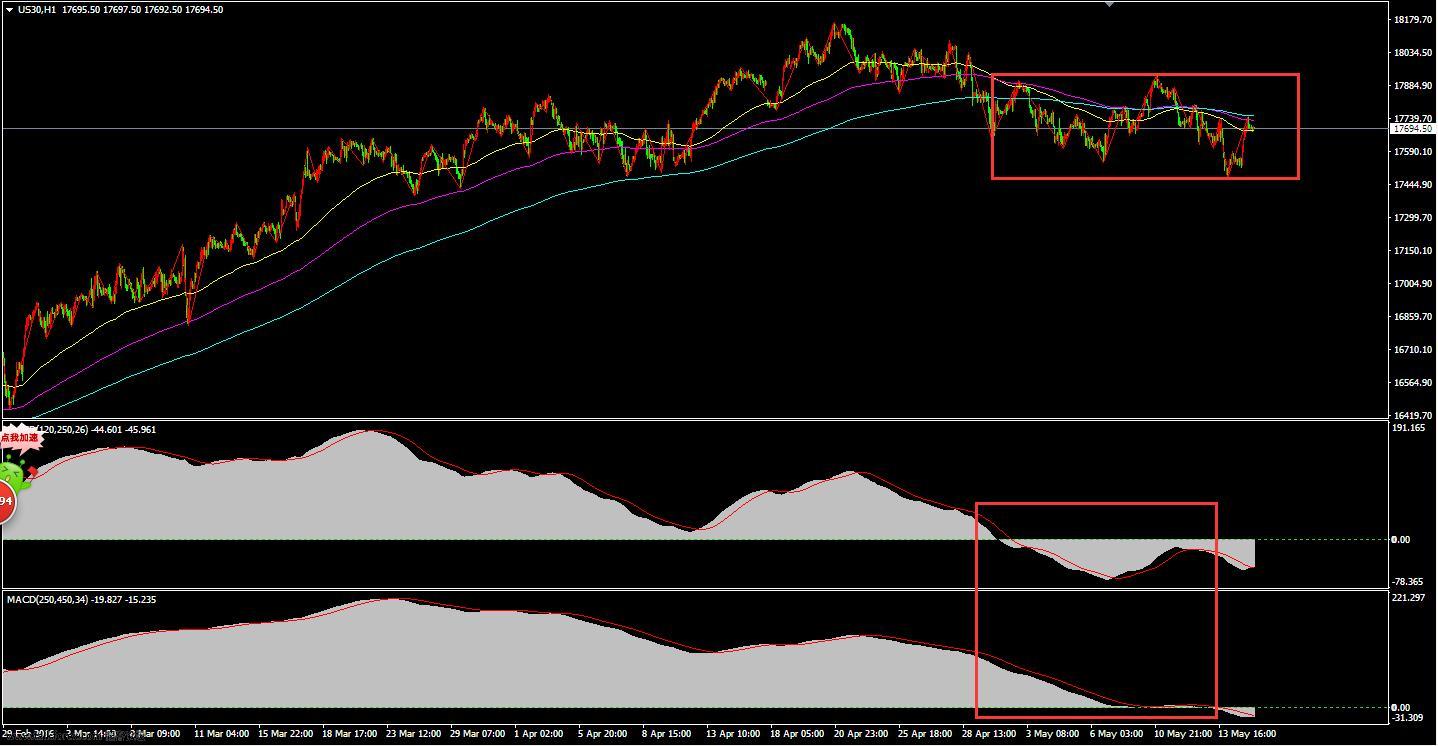Click the 17884.90 price scale label

1412,85
